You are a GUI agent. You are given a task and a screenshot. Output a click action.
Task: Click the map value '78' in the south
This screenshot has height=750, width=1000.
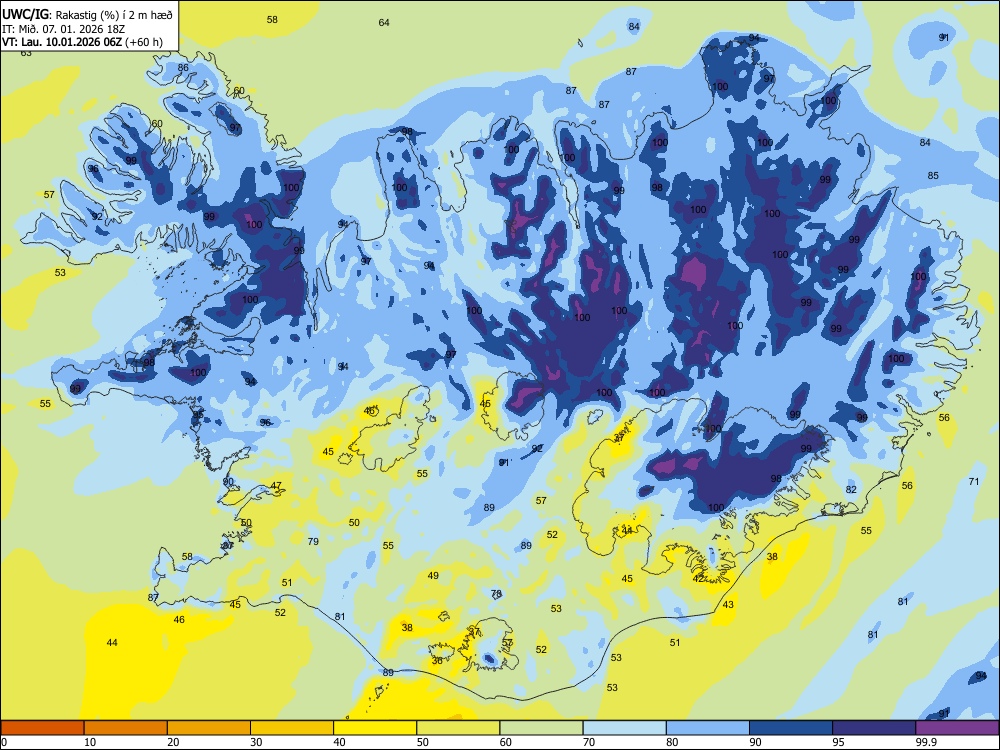(x=496, y=594)
